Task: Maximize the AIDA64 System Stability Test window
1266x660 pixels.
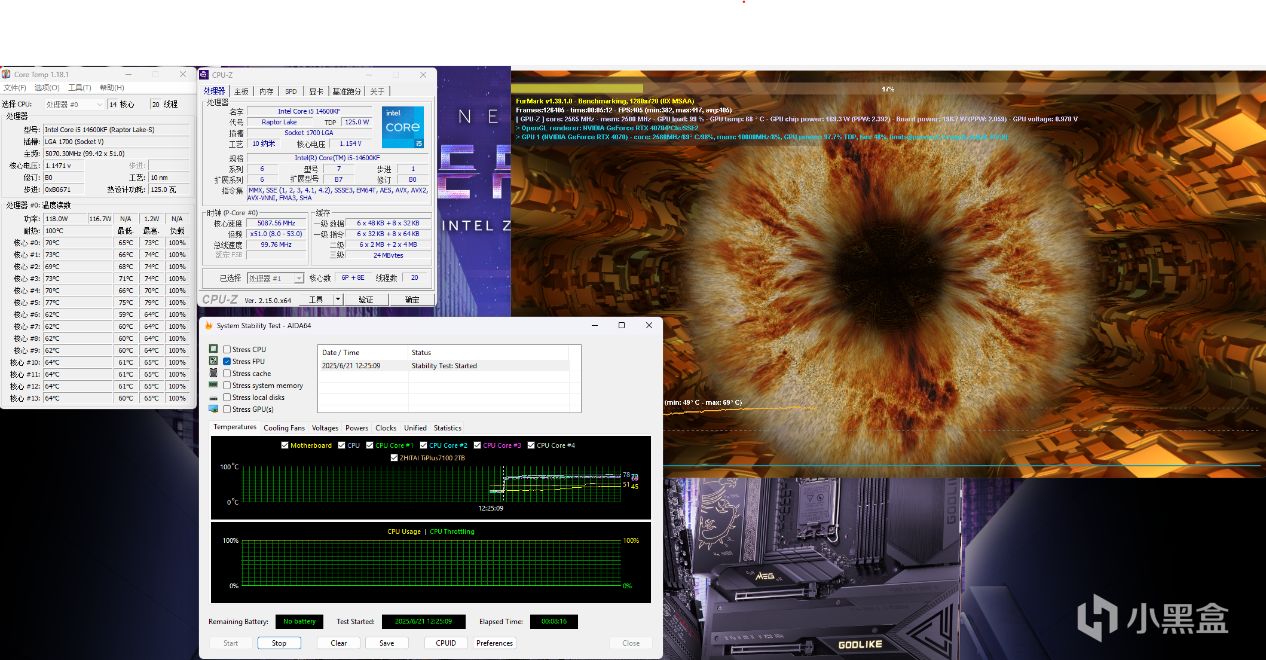Action: click(621, 325)
